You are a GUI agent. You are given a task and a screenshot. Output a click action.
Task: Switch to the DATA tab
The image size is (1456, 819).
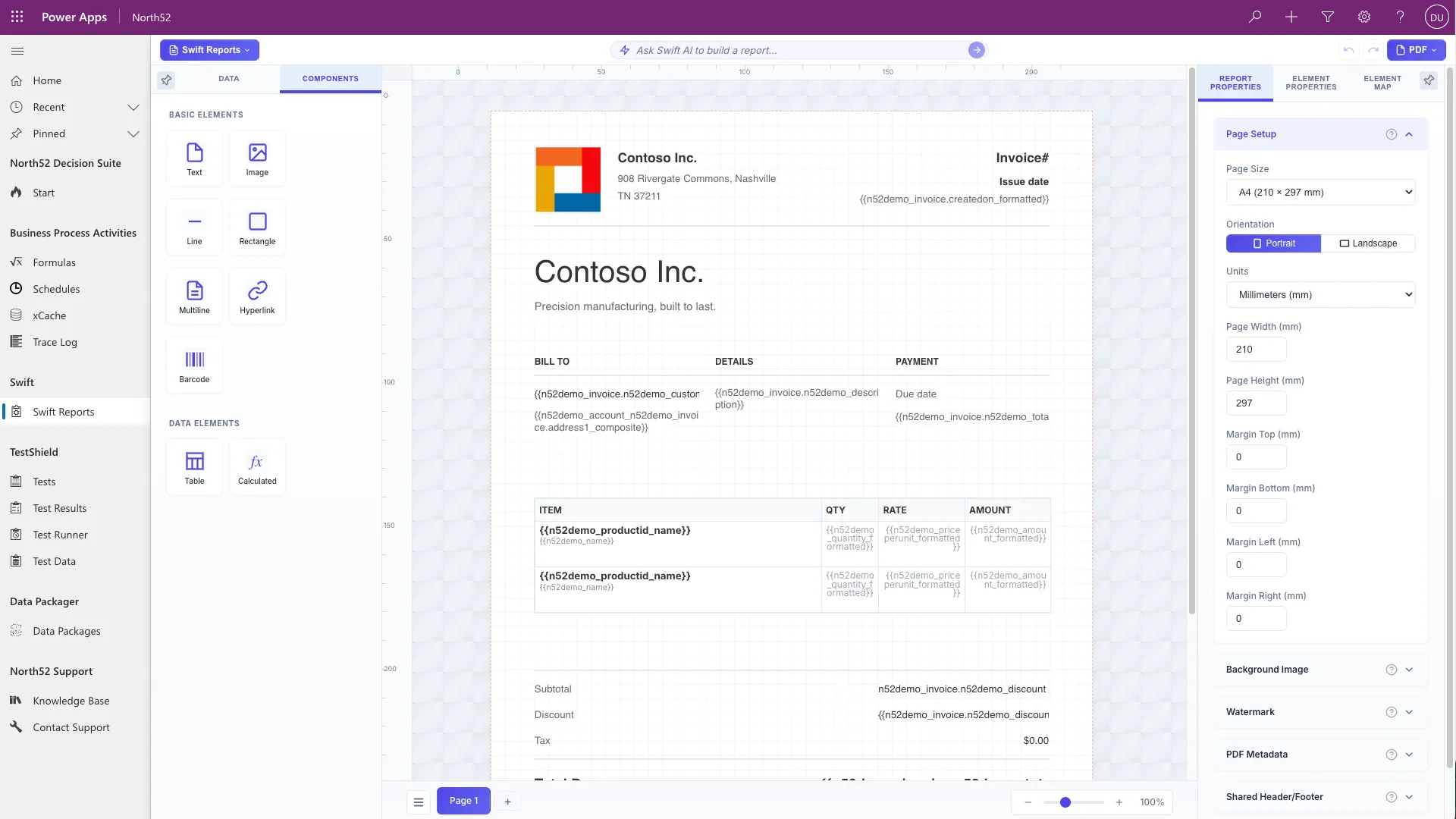tap(228, 79)
